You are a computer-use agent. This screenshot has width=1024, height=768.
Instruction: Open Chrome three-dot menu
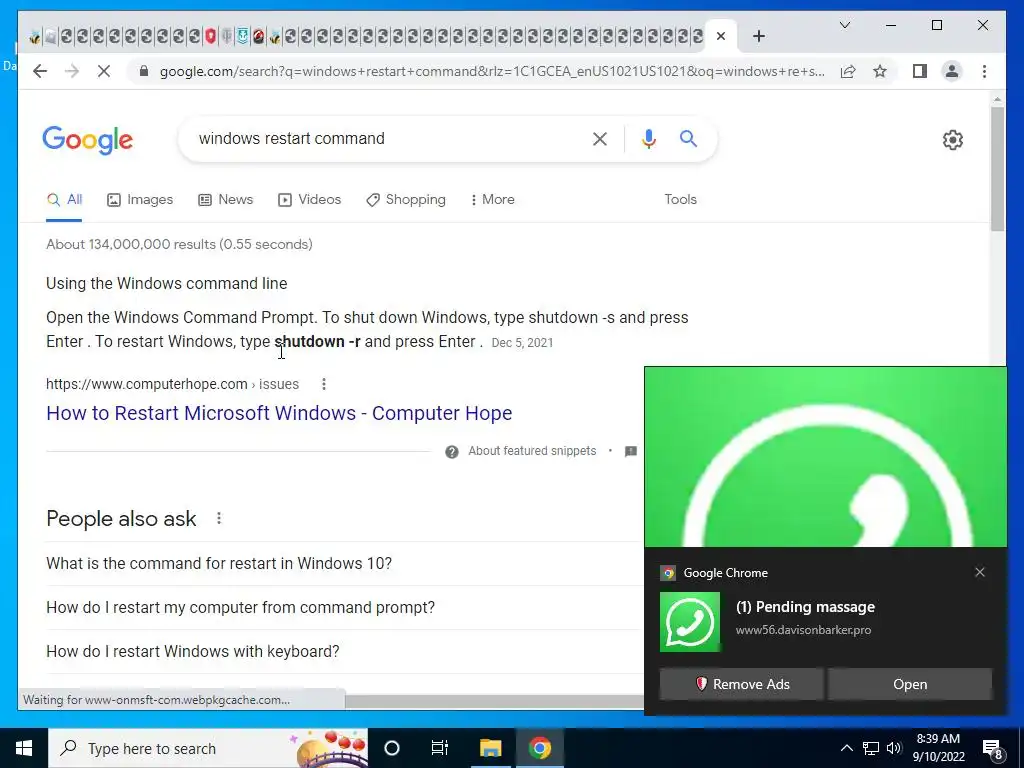[984, 71]
